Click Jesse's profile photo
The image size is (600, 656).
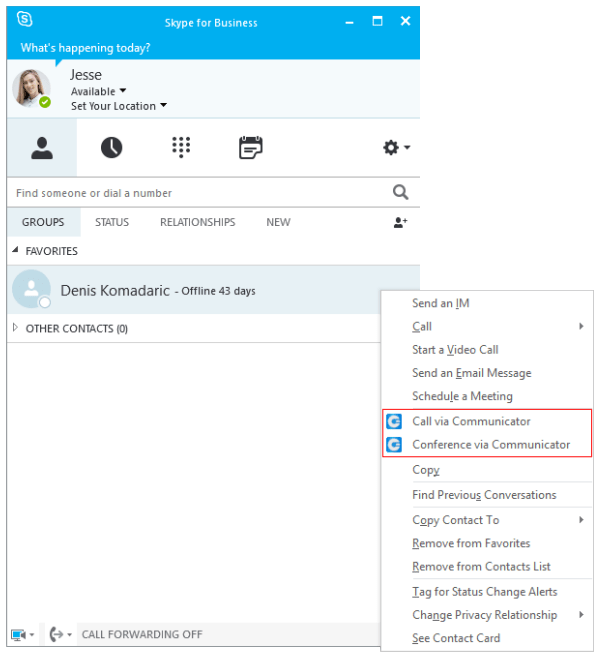coord(31,88)
